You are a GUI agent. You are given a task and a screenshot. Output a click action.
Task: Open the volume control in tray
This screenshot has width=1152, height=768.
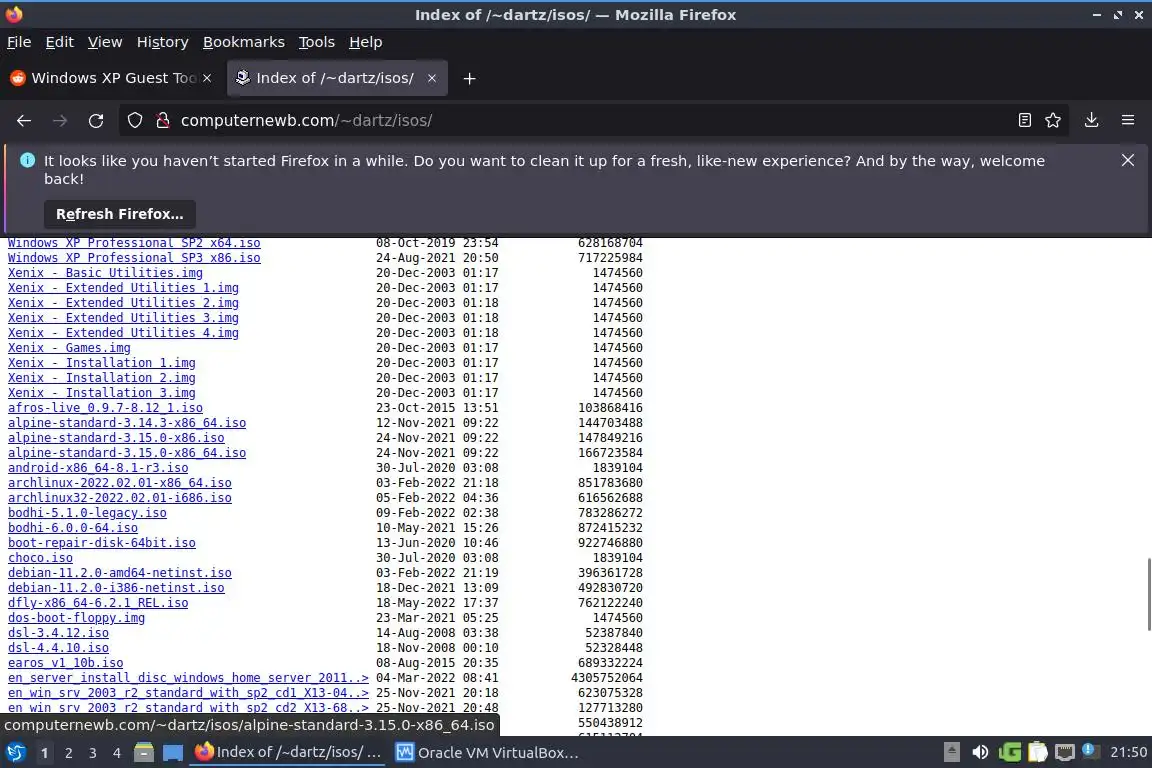pos(980,753)
